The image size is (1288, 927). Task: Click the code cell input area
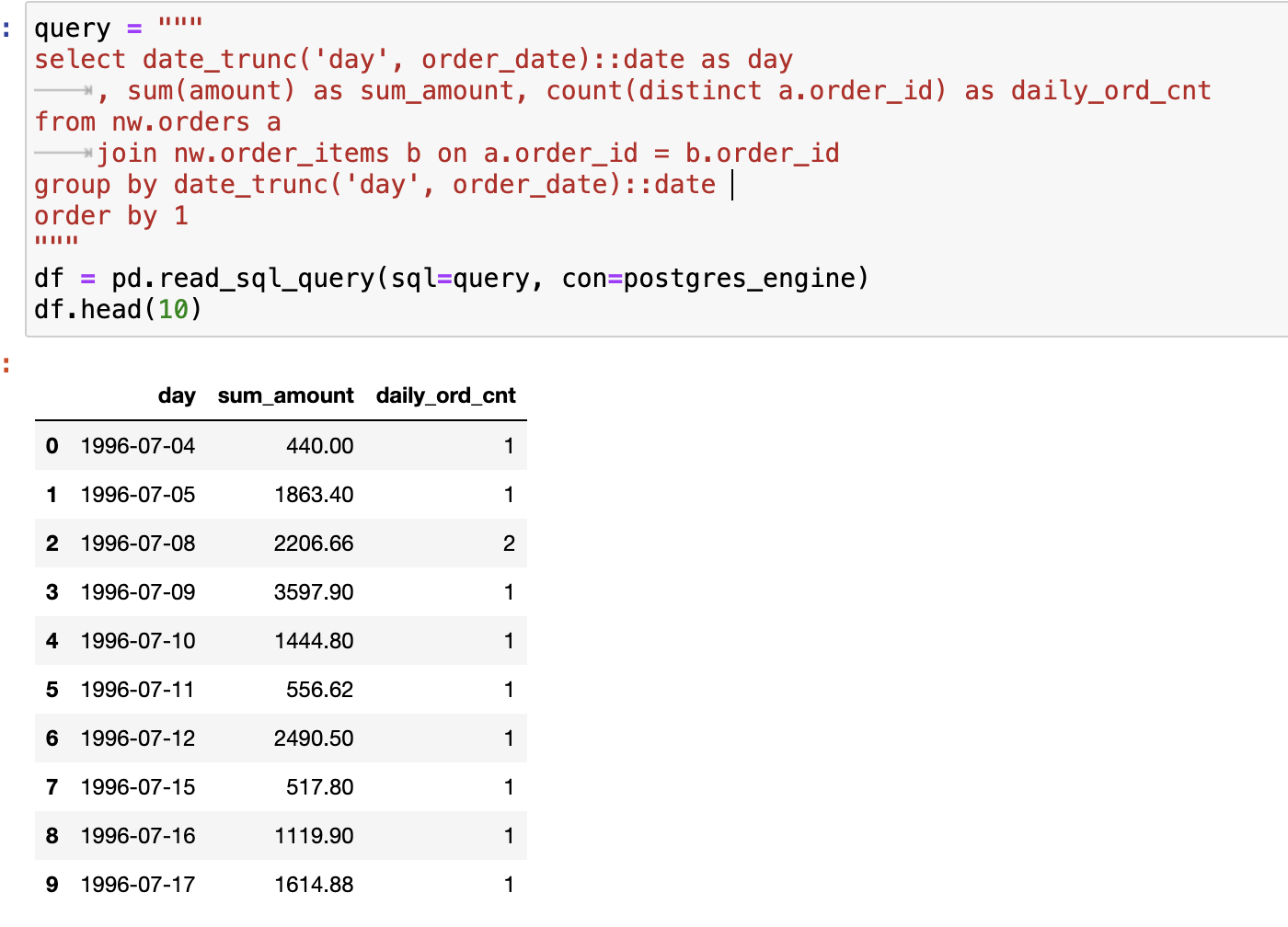[x=657, y=169]
